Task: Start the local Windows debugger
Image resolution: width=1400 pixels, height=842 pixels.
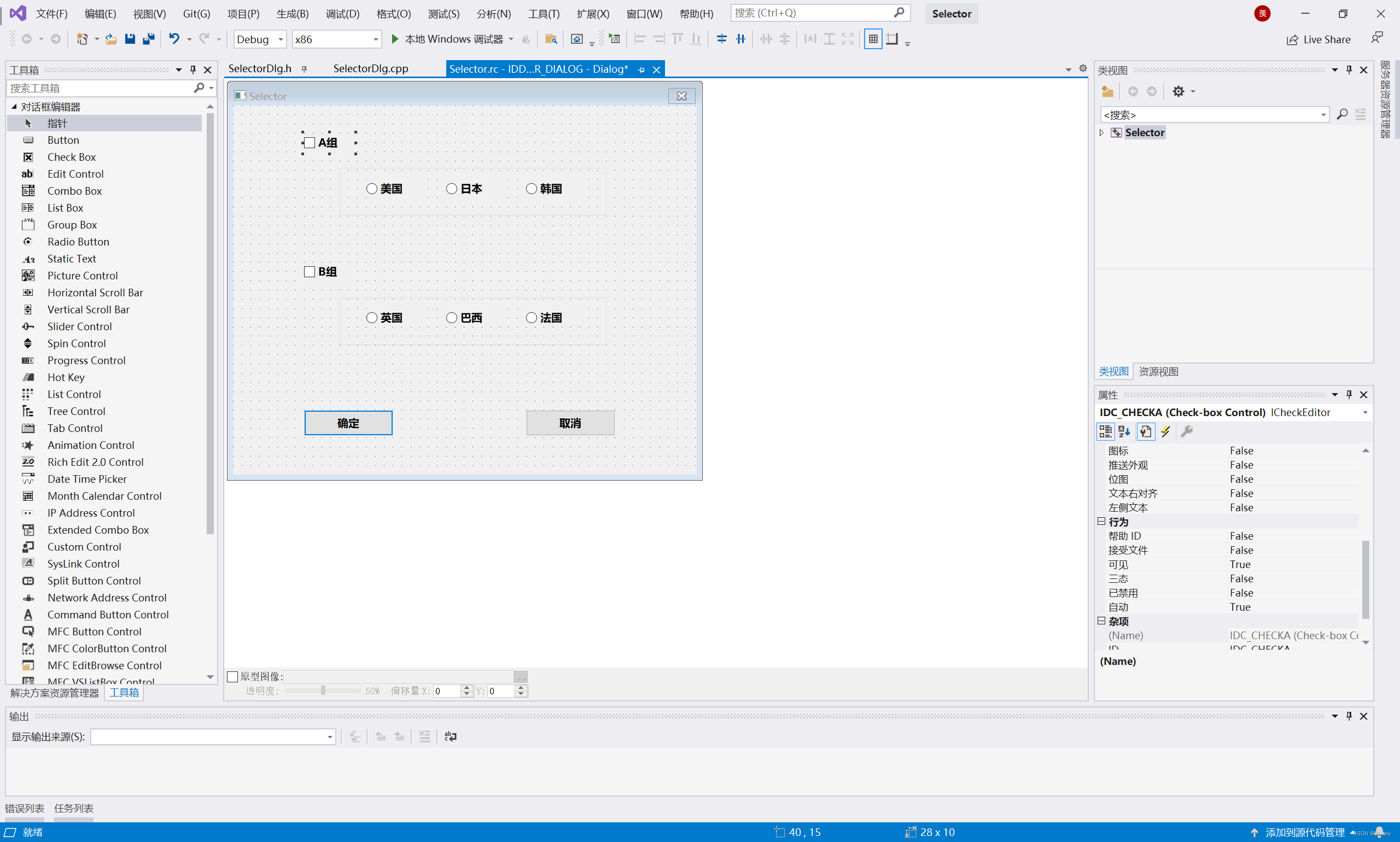Action: (395, 39)
